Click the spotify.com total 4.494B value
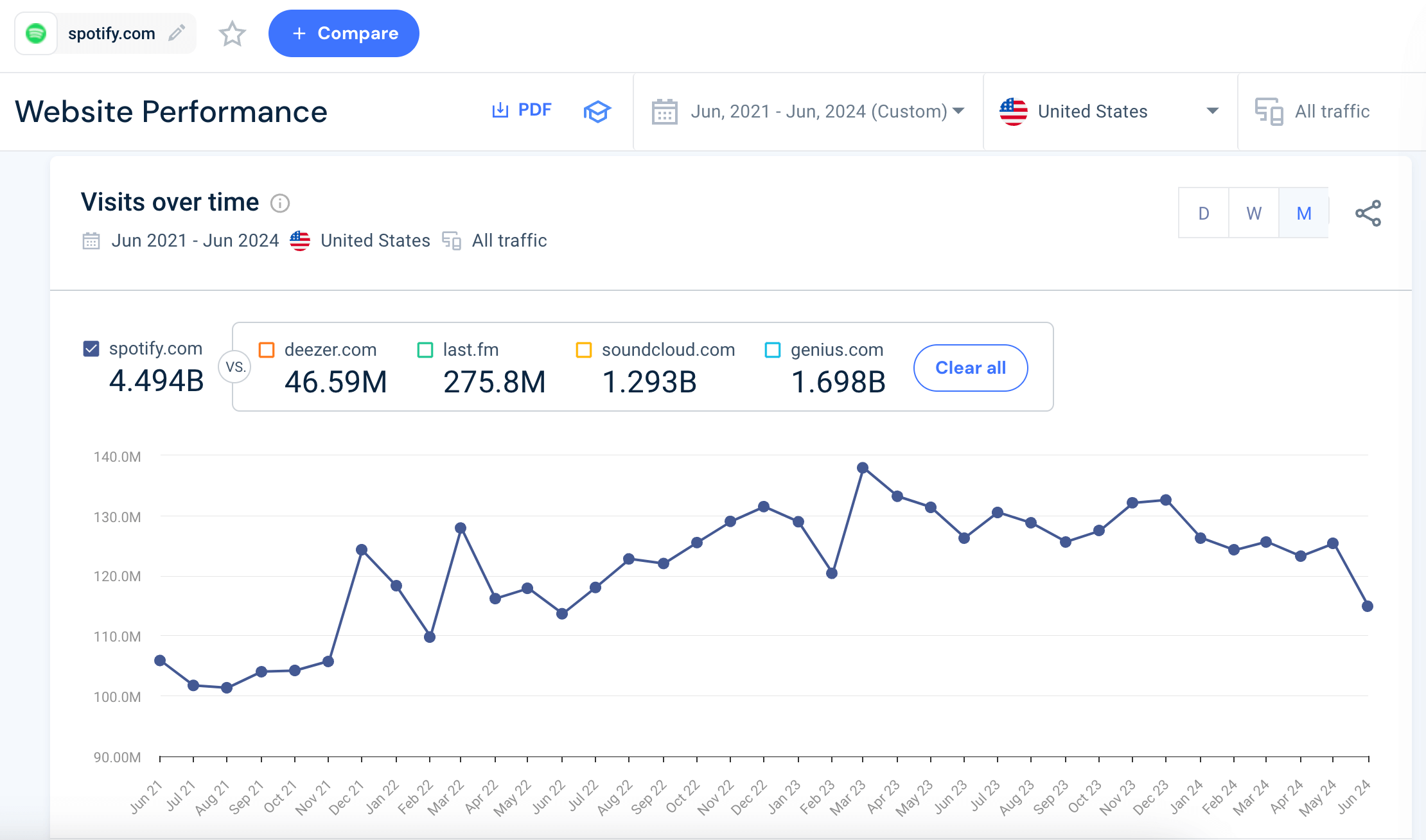Image resolution: width=1426 pixels, height=840 pixels. [x=157, y=381]
